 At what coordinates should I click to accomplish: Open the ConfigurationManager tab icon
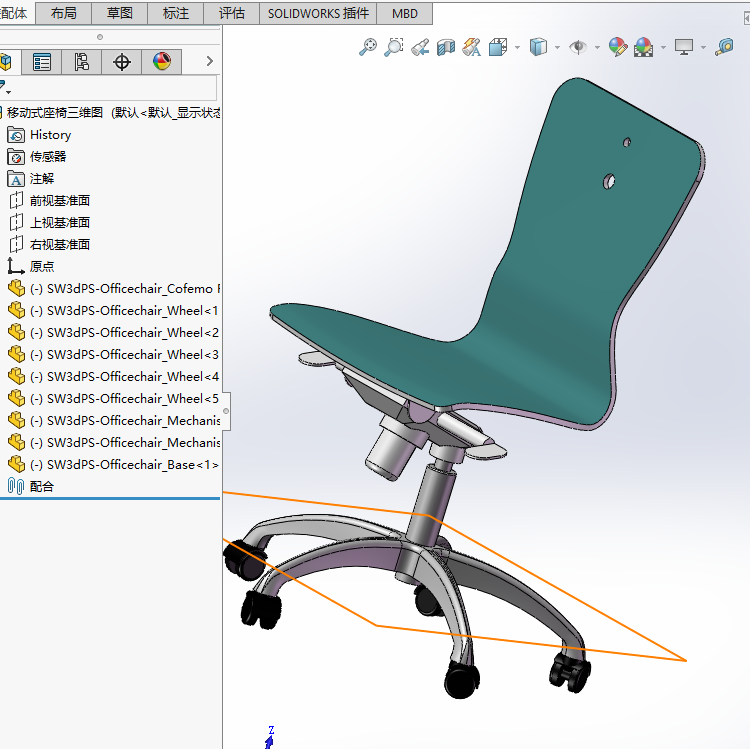[x=81, y=62]
